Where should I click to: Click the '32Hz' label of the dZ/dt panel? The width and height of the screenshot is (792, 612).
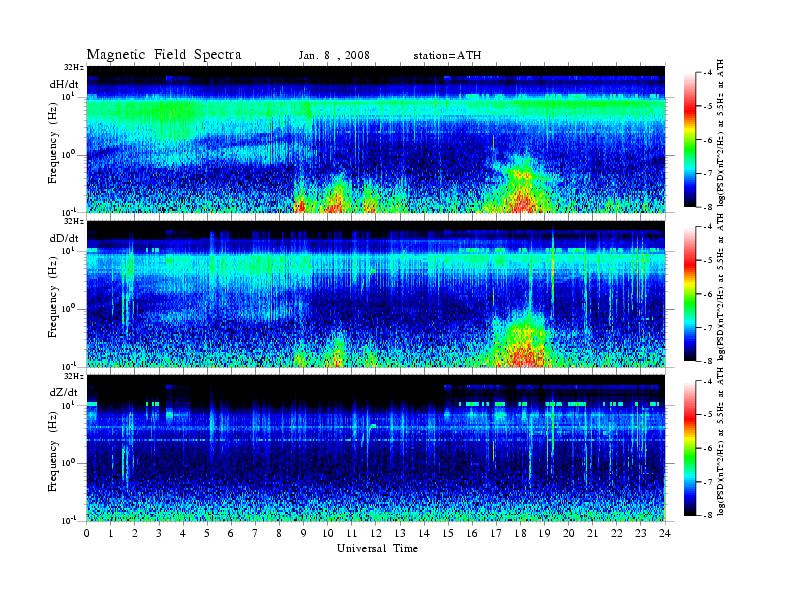coord(74,376)
